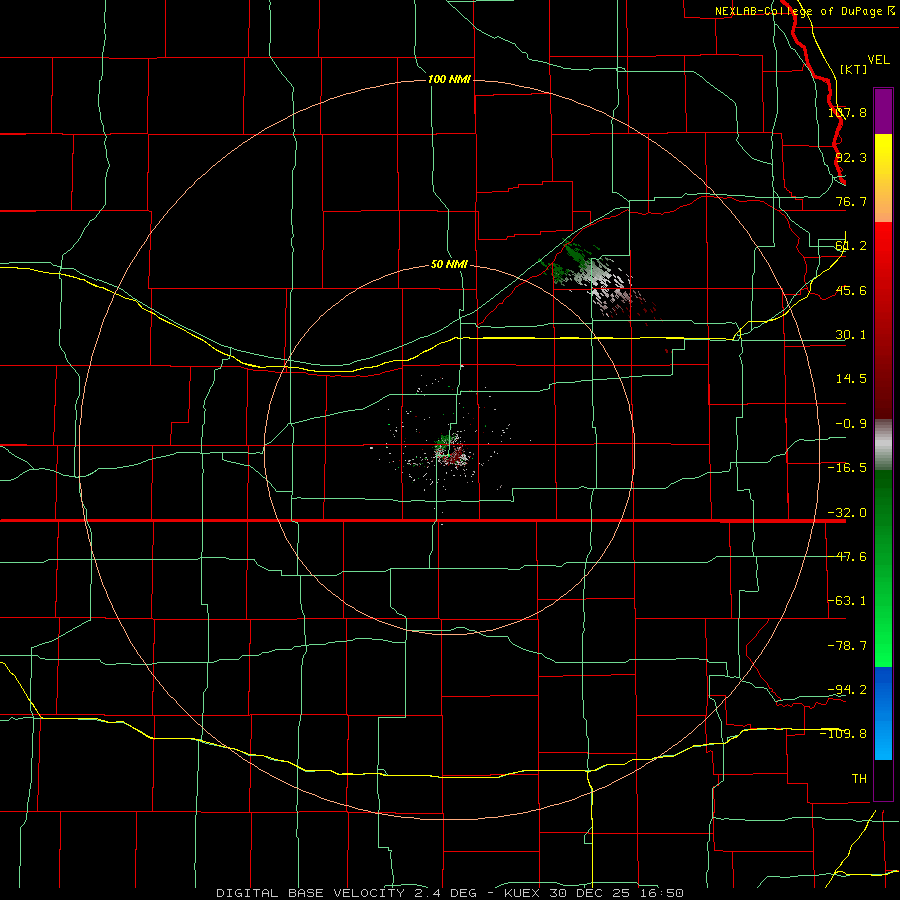
Task: Click the 76.7 velocity scale value
Action: tap(851, 201)
